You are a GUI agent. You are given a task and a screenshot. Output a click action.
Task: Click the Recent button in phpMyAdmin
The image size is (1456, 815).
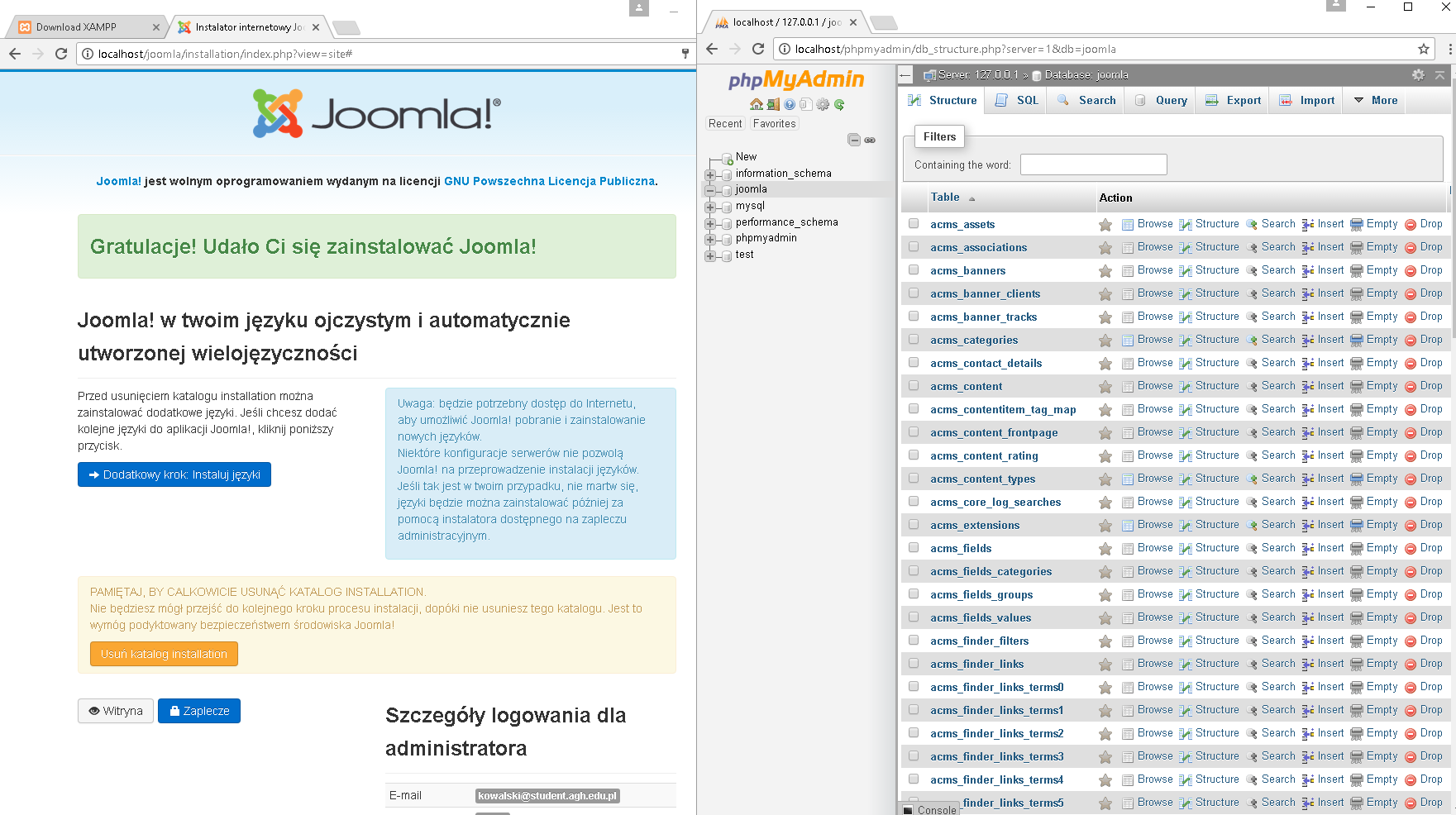[x=725, y=123]
